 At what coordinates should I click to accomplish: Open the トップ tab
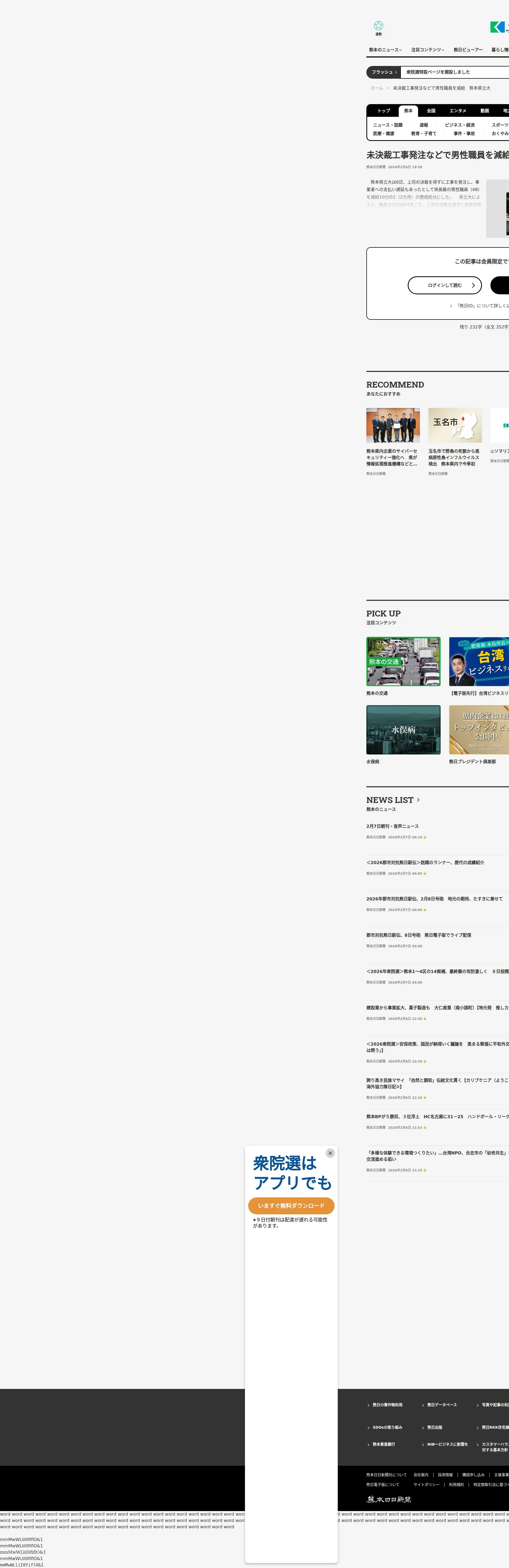click(384, 111)
